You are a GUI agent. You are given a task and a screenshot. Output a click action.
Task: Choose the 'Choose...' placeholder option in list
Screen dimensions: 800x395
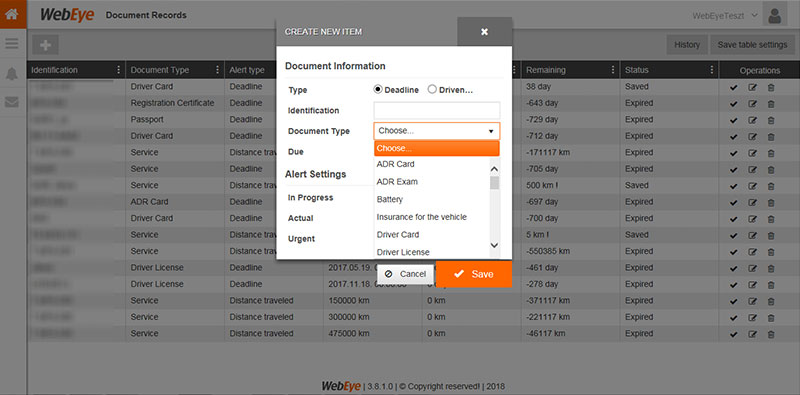[x=437, y=149]
